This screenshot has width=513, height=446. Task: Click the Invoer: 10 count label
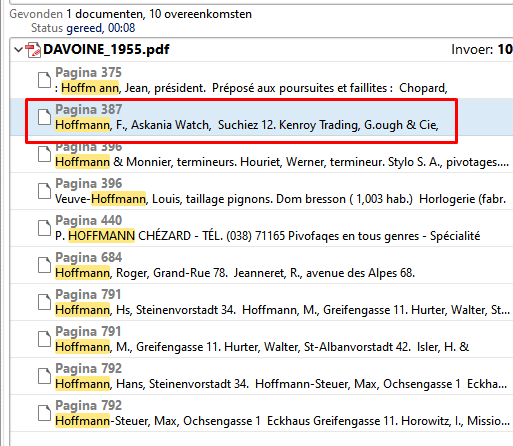(x=482, y=50)
